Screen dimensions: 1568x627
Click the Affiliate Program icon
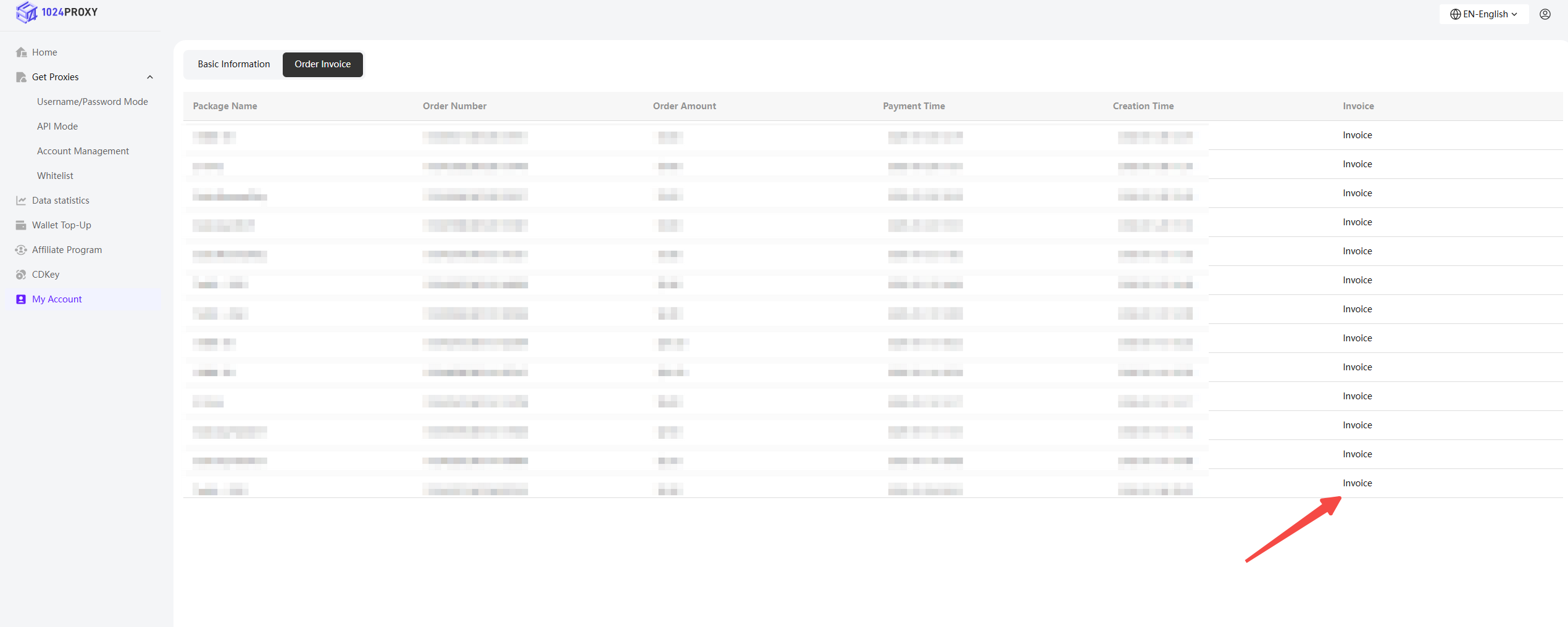[21, 250]
